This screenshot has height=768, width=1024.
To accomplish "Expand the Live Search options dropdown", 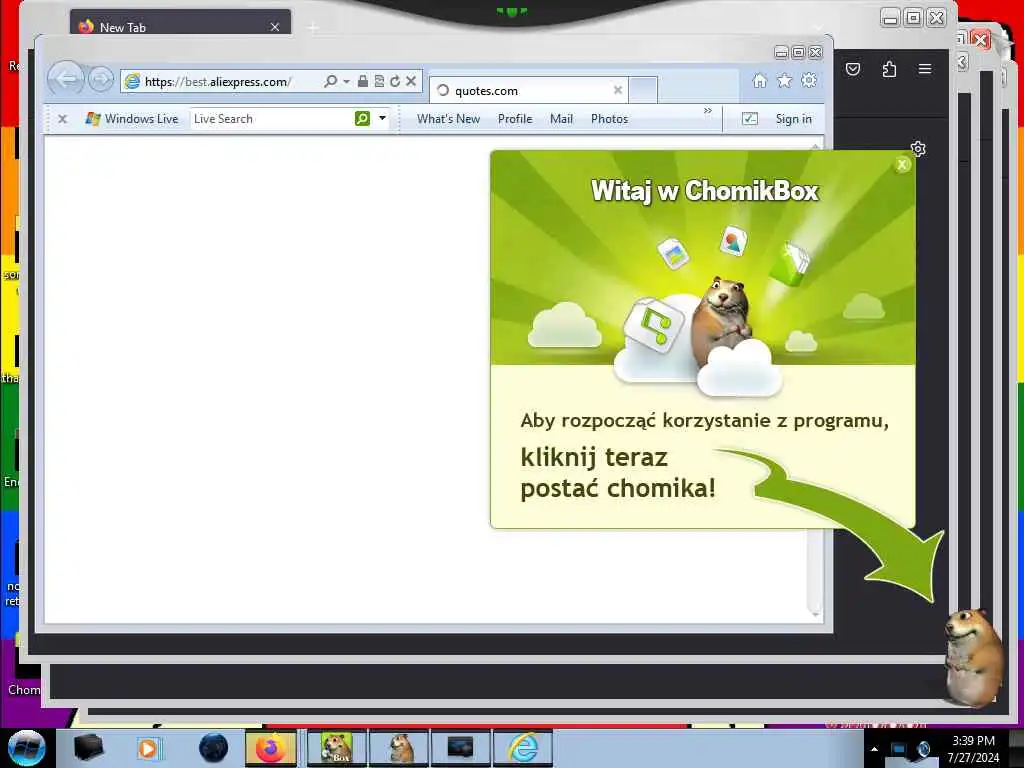I will click(383, 119).
